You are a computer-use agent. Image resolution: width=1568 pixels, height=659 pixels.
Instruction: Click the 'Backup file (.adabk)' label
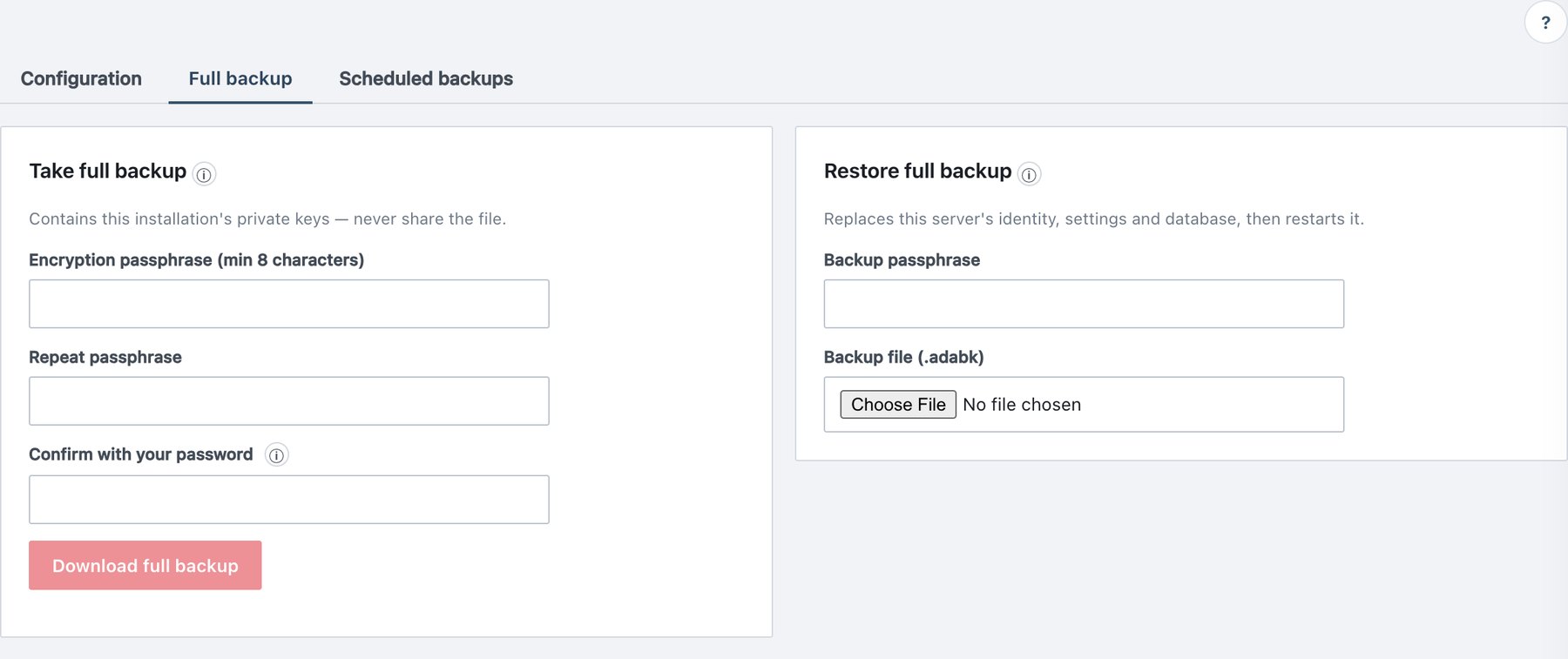[x=904, y=357]
